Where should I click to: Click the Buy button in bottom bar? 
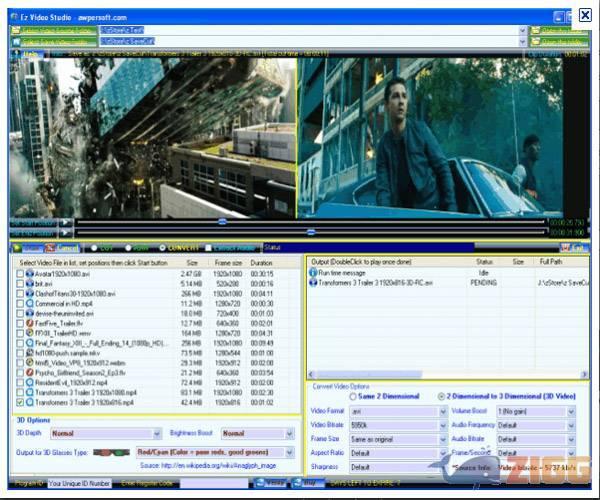click(308, 483)
